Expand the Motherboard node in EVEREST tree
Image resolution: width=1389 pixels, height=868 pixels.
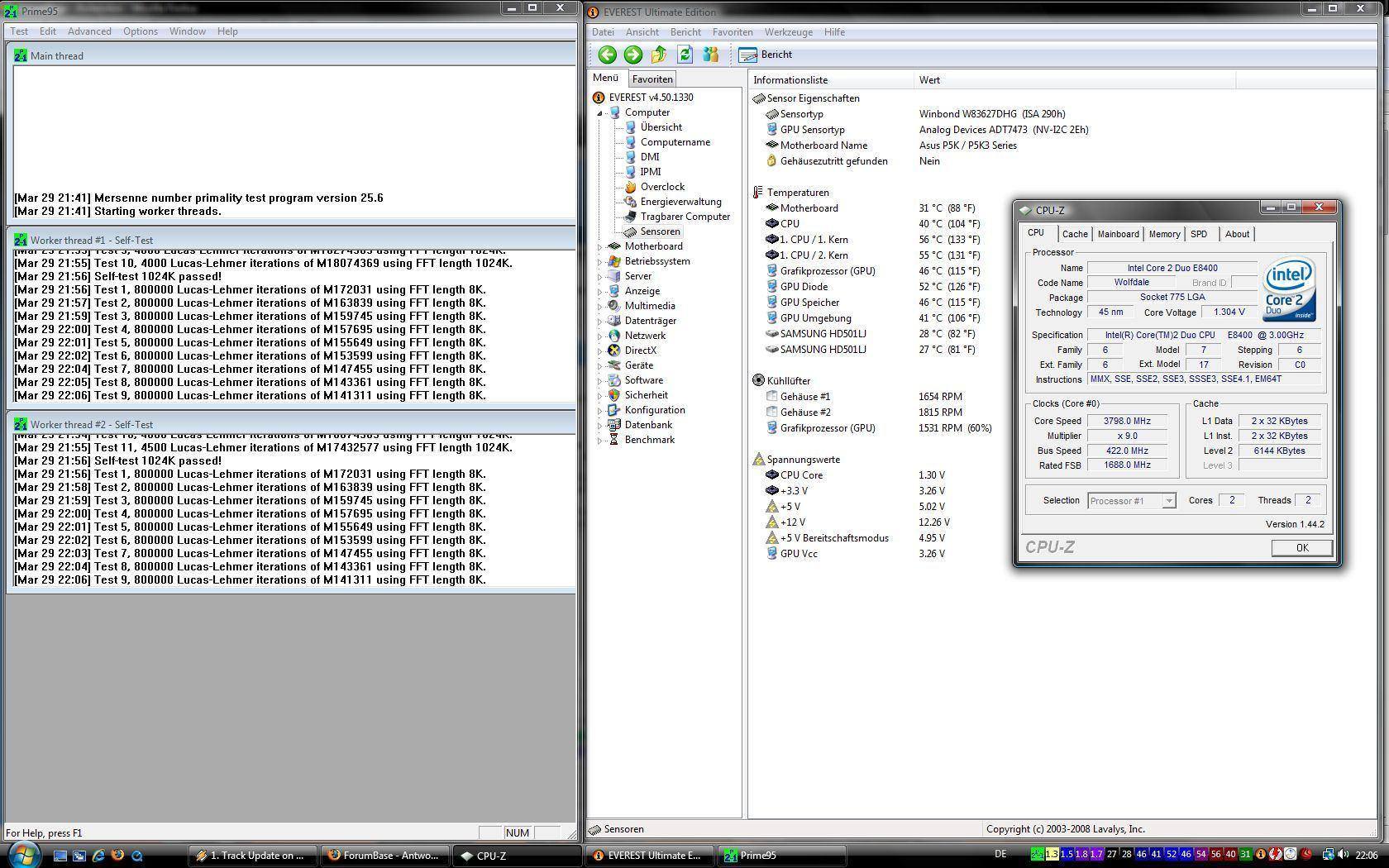click(x=599, y=246)
